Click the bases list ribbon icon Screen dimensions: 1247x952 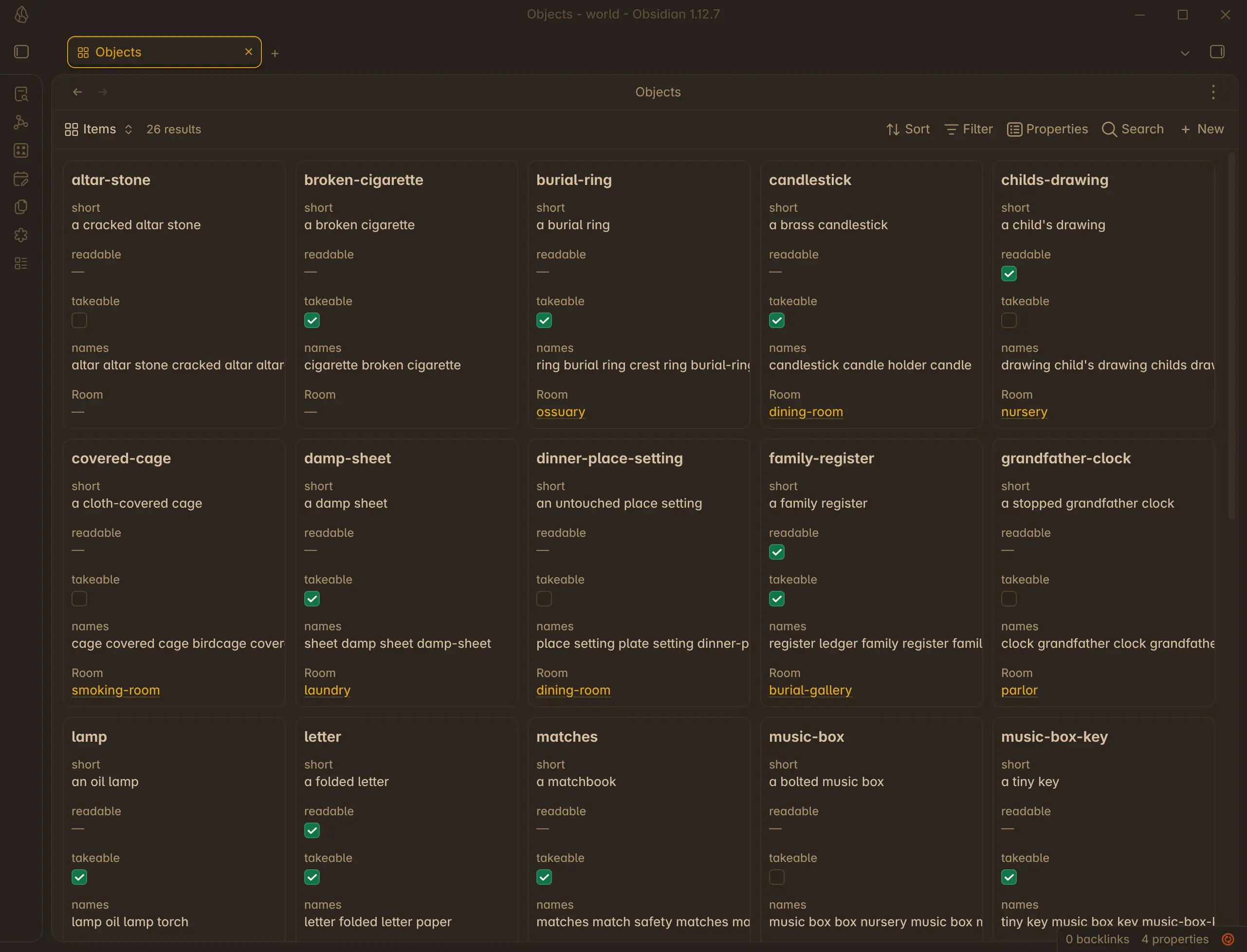tap(21, 263)
